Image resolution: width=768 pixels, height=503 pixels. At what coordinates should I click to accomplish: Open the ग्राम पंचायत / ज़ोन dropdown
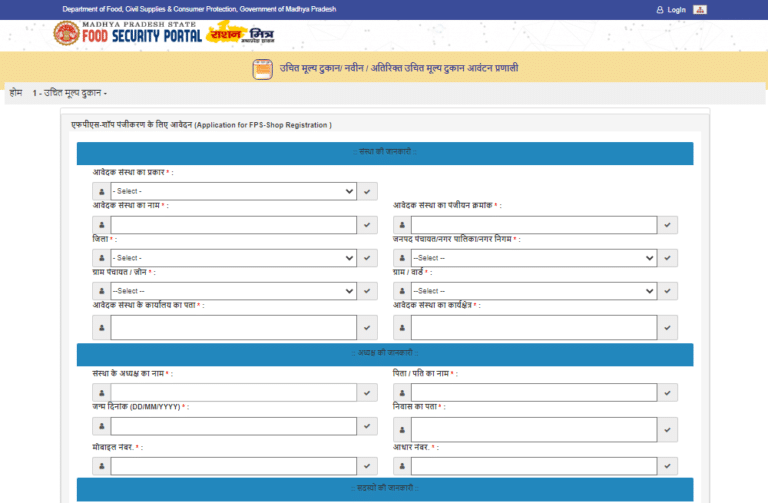[234, 291]
